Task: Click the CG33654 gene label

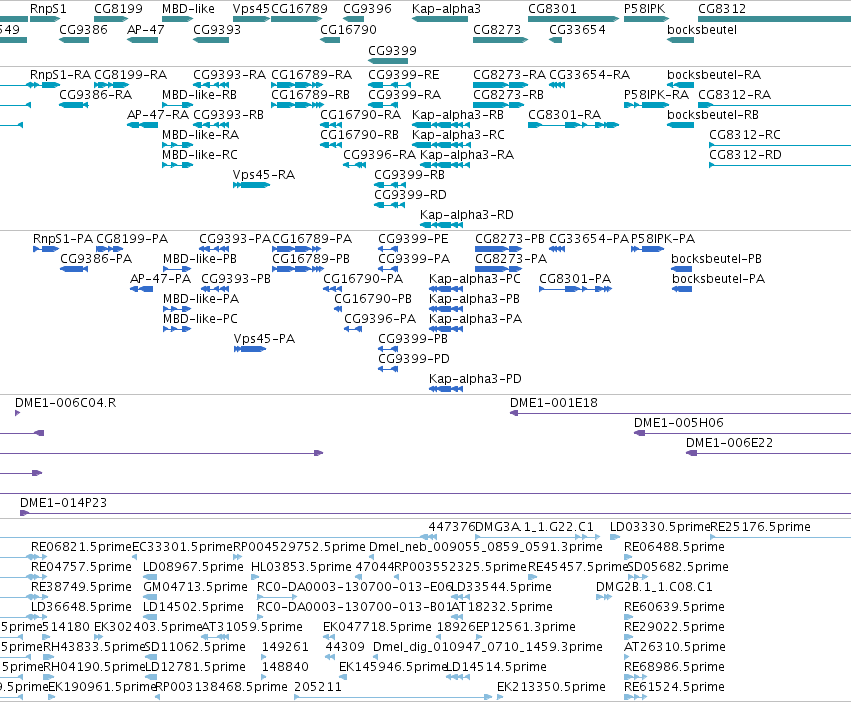Action: tap(577, 29)
